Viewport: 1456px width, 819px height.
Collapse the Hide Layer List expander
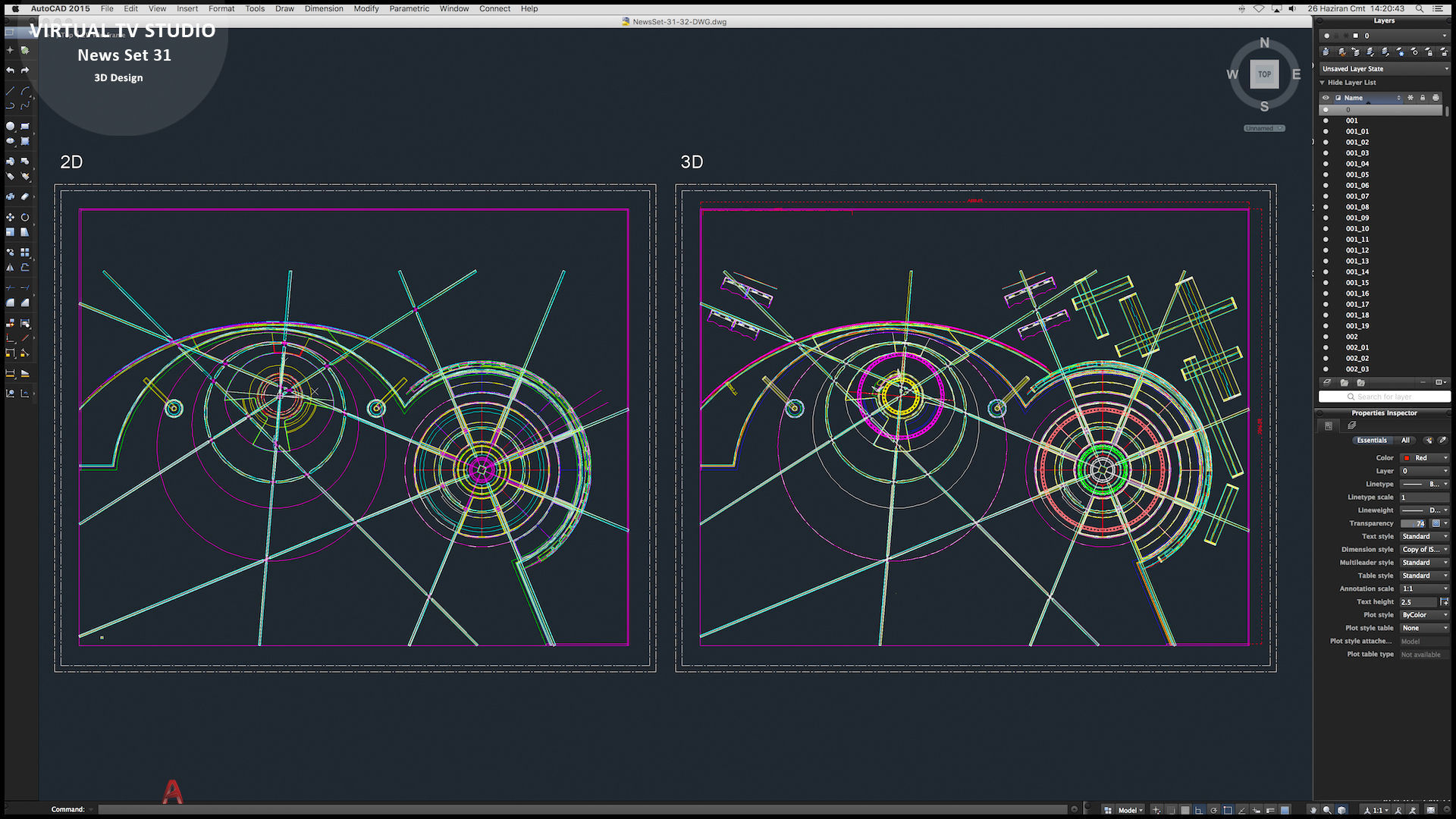1323,83
